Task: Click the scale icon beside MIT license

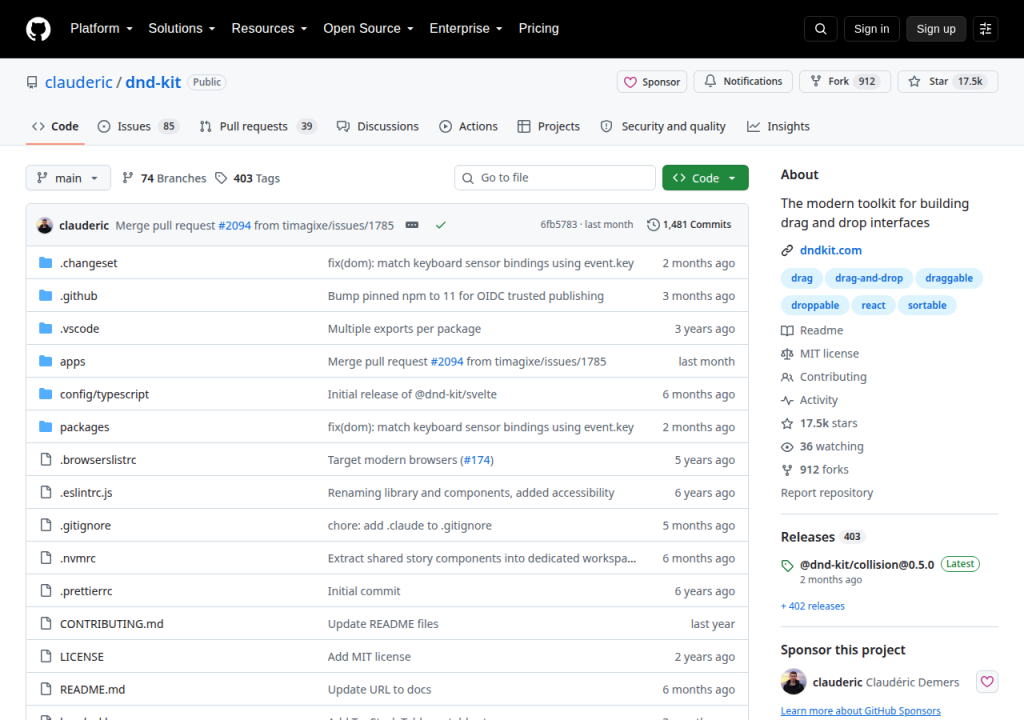Action: [787, 353]
